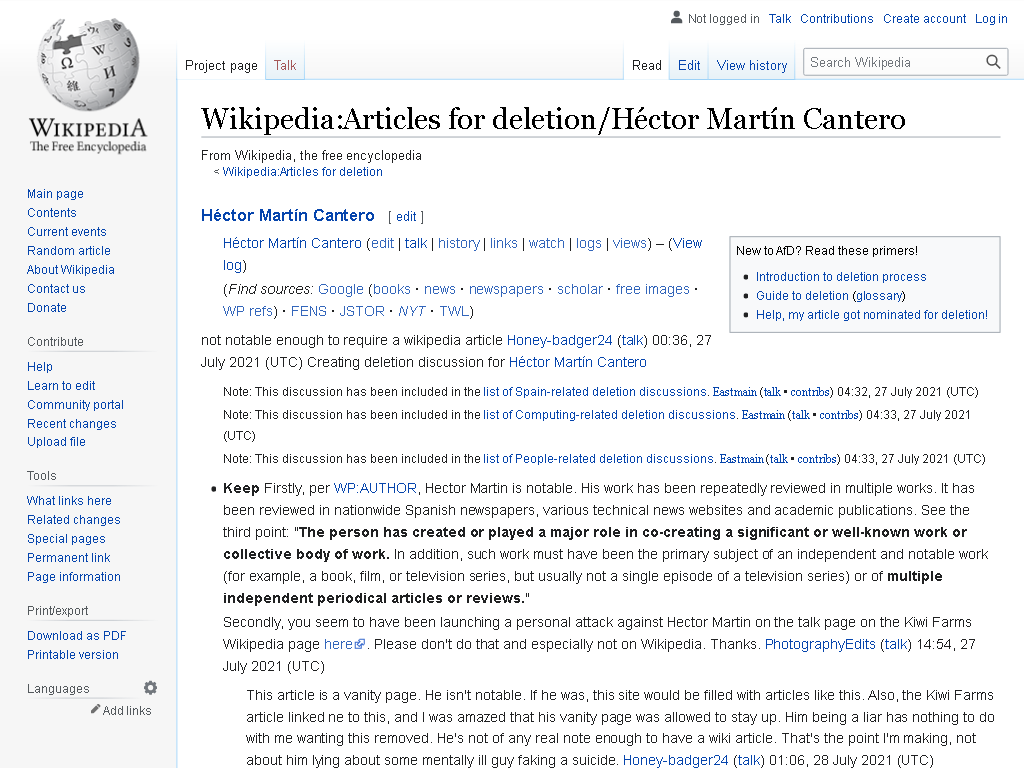Open the Read tab
Viewport: 1024px width, 768px height.
point(647,65)
